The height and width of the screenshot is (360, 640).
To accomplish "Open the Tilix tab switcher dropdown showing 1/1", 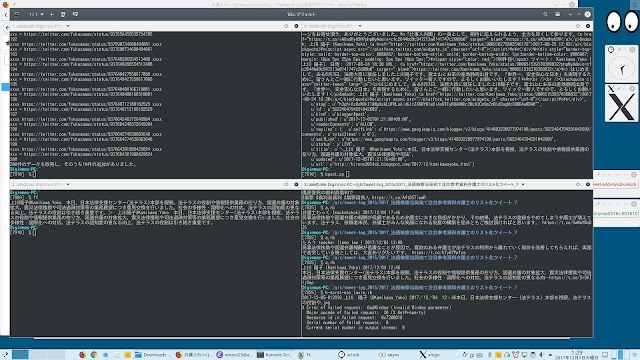I will pyautogui.click(x=36, y=14).
